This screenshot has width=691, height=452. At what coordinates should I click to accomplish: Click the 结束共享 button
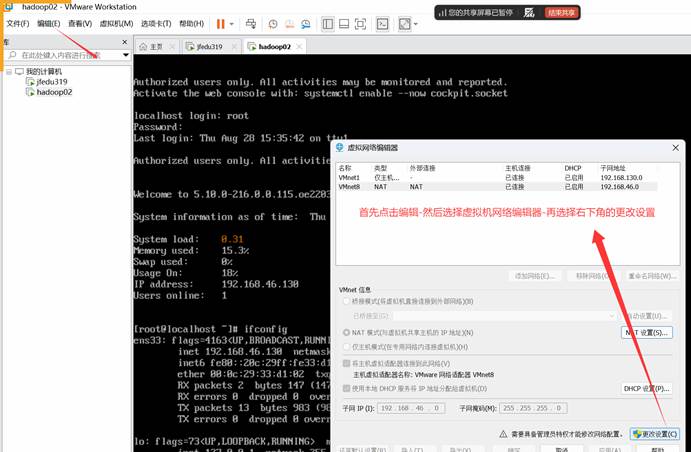[x=561, y=13]
